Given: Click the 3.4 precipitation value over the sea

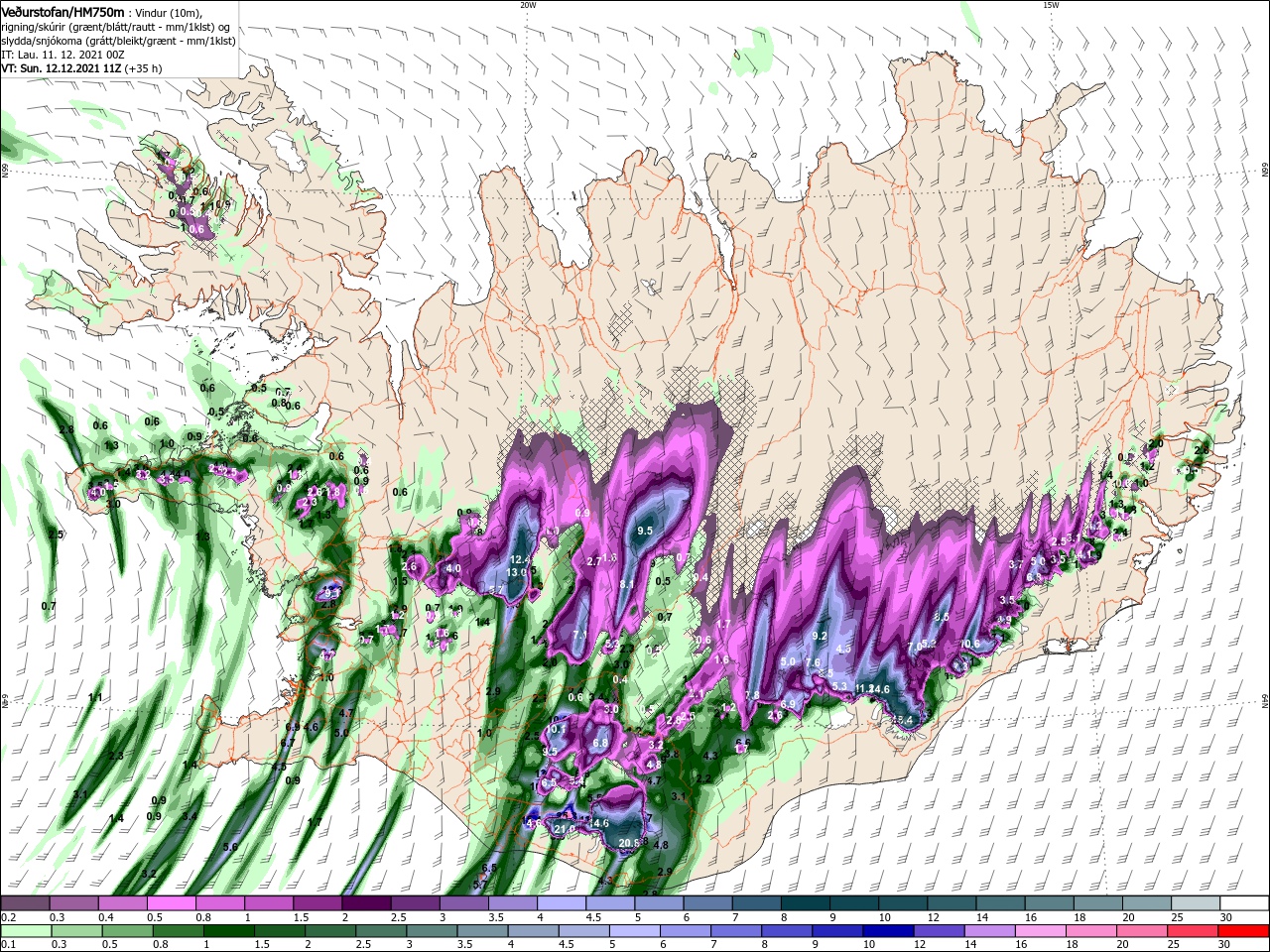Looking at the screenshot, I should pyautogui.click(x=190, y=816).
